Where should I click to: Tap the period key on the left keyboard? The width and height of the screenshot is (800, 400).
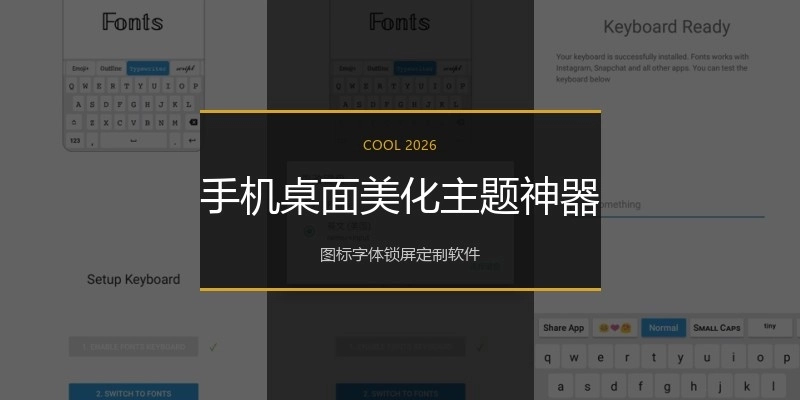pos(175,140)
